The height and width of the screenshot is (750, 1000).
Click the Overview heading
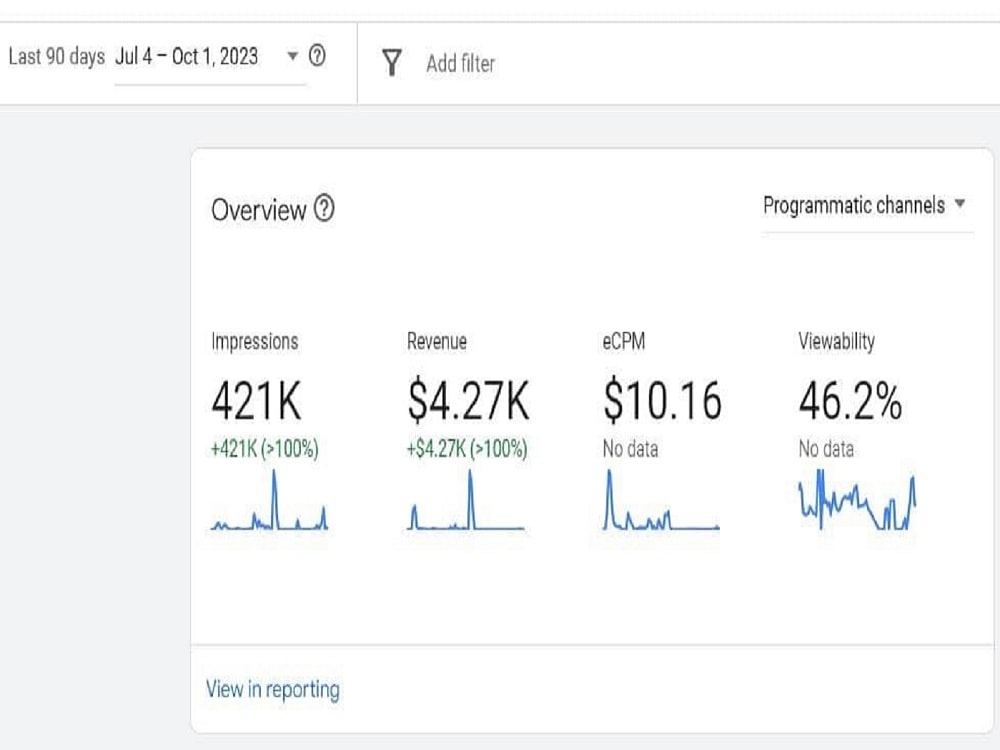point(259,210)
